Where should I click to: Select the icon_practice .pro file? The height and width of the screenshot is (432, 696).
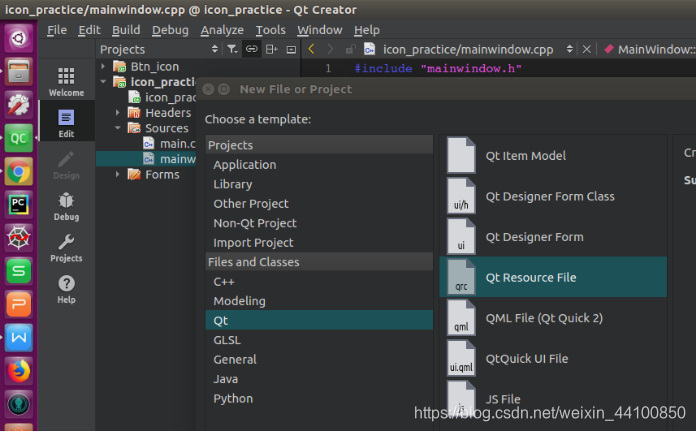tap(162, 97)
